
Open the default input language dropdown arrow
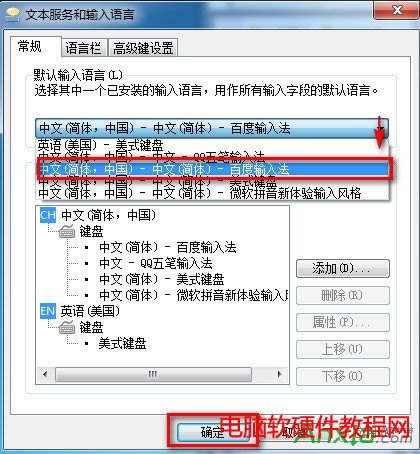pos(380,128)
